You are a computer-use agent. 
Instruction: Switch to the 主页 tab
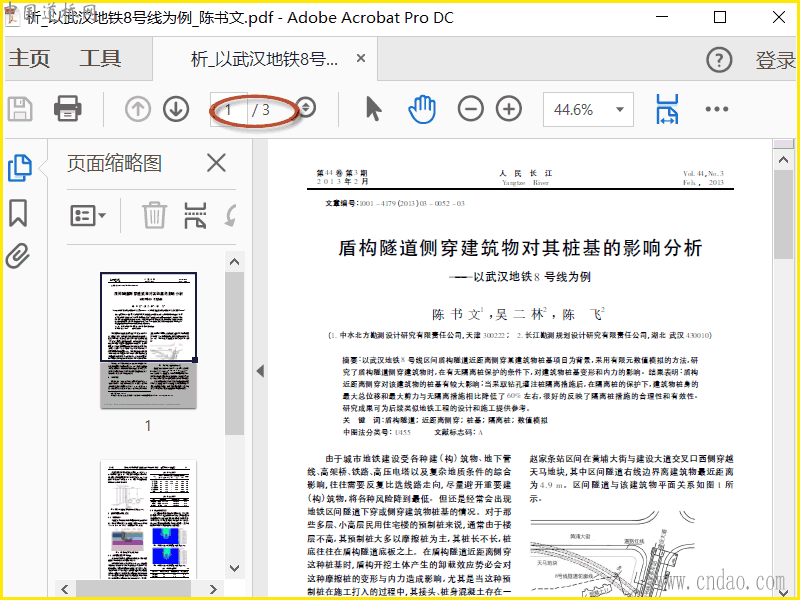click(x=29, y=58)
